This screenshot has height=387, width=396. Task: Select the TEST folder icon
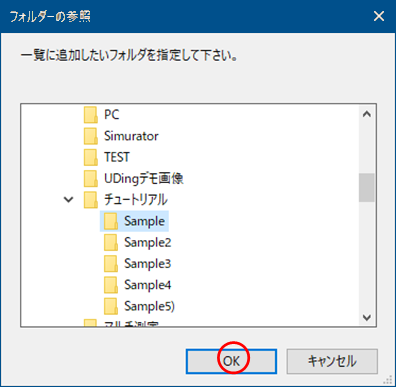(90, 157)
